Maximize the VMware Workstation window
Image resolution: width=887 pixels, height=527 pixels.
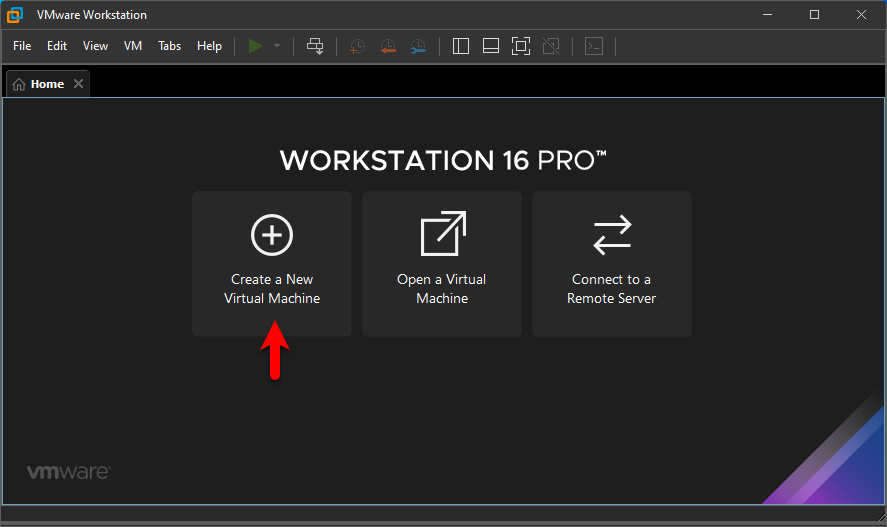tap(815, 15)
